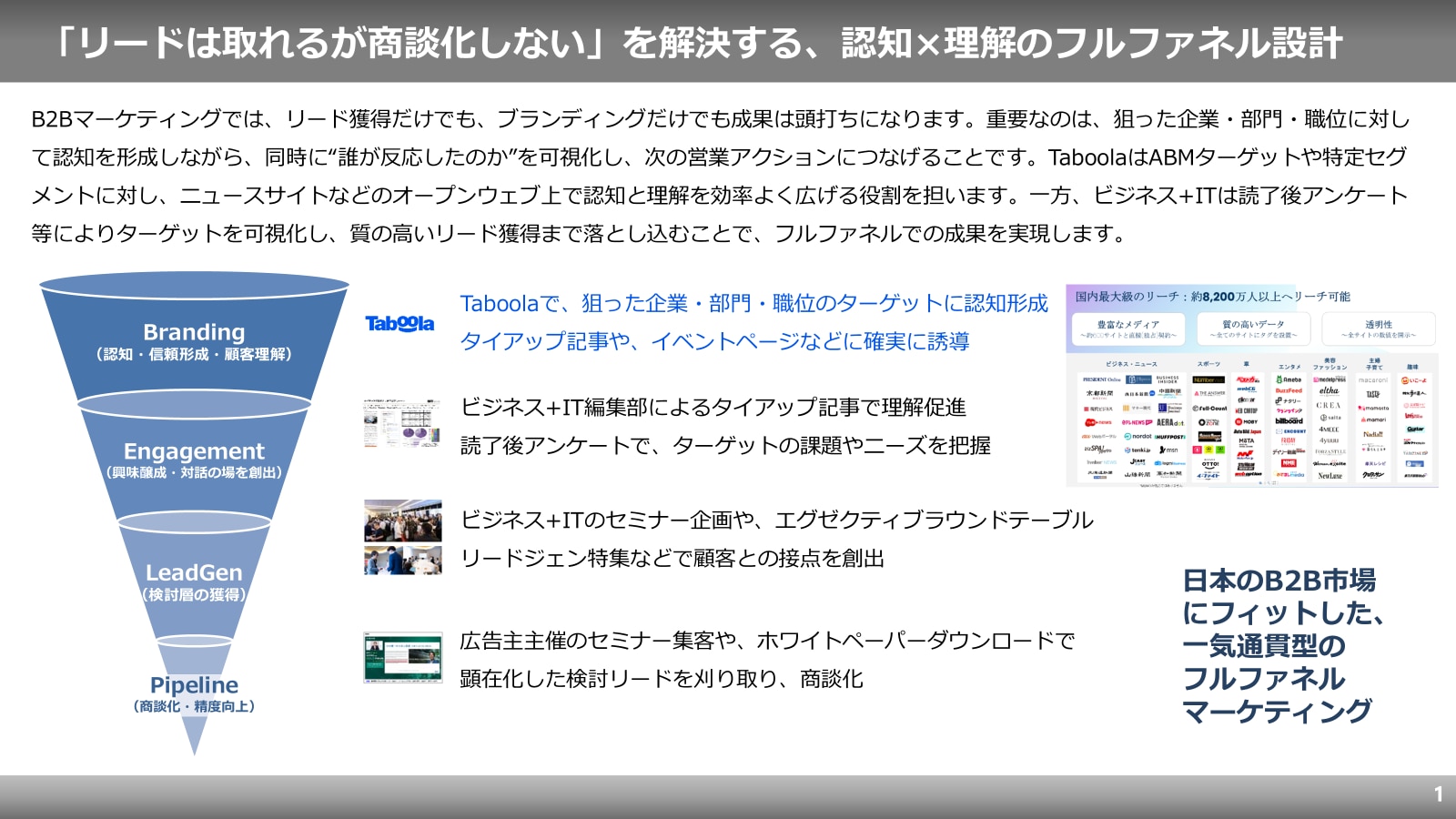Click the 豊富なメディア box

(1127, 329)
